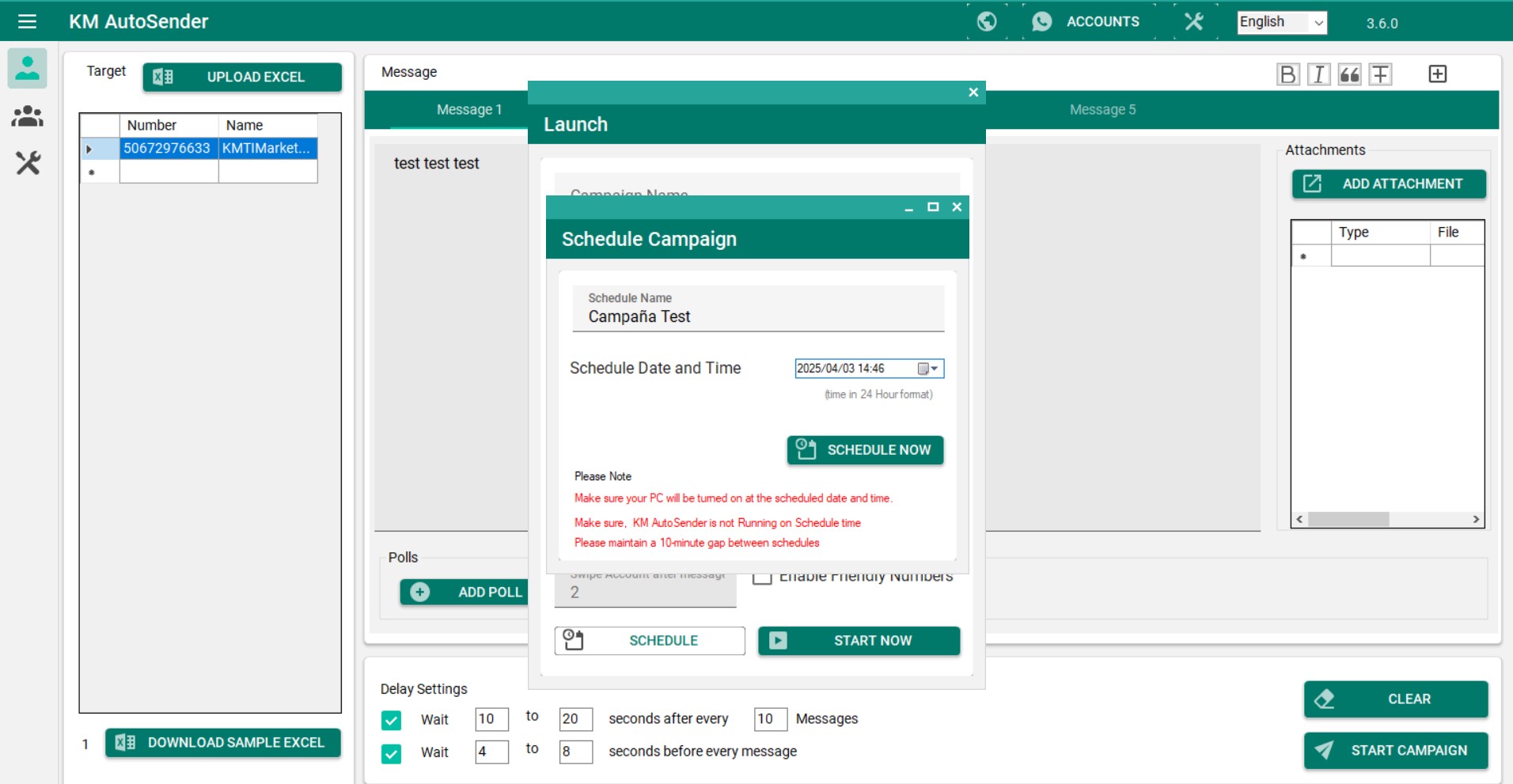Apply bold formatting to message
This screenshot has height=784, width=1513.
pos(1287,74)
